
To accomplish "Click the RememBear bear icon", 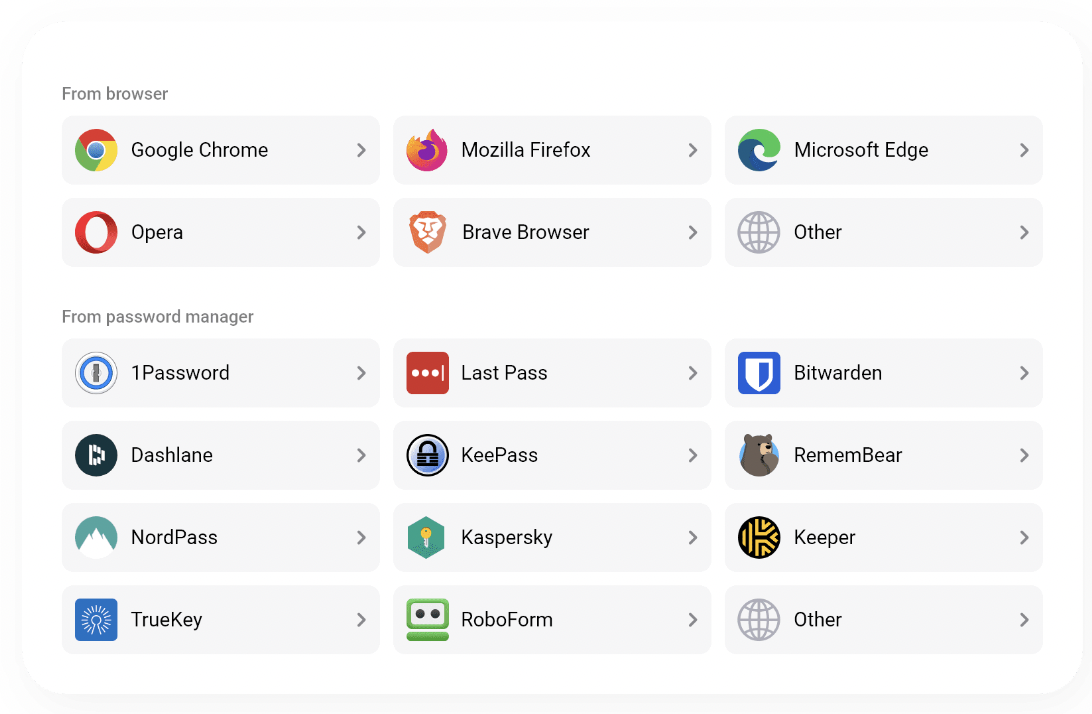I will pos(758,455).
